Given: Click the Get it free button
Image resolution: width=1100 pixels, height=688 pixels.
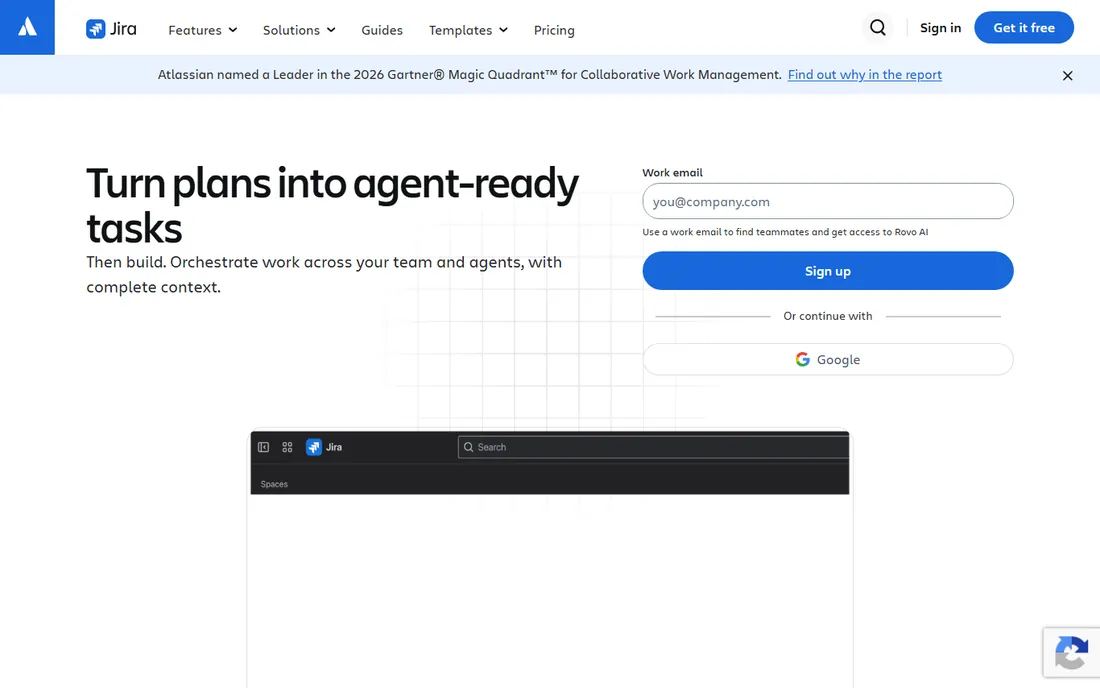Looking at the screenshot, I should point(1024,27).
